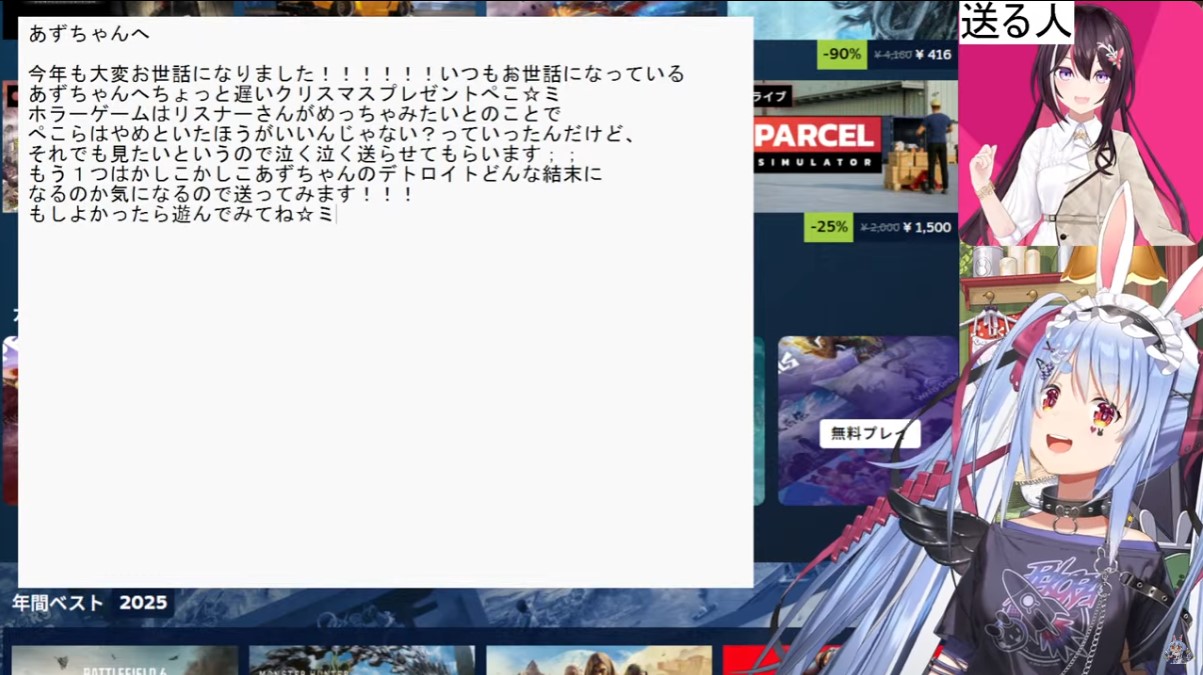Click the ライブ live tag on Parcel banner
Viewport: 1203px width, 675px height.
pos(772,96)
